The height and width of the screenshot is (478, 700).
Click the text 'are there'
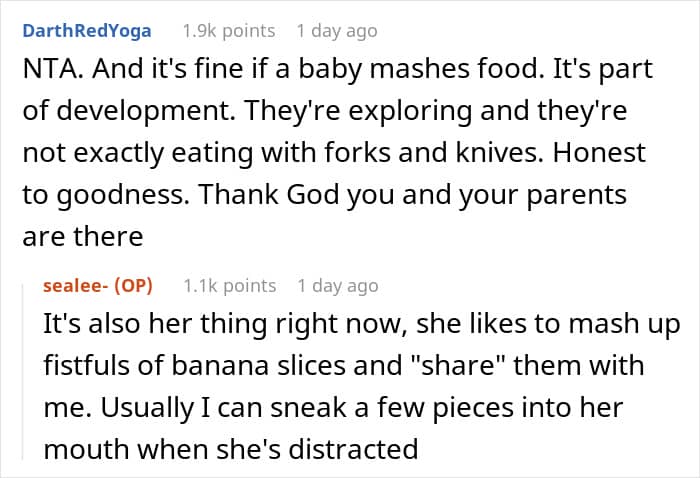point(83,237)
